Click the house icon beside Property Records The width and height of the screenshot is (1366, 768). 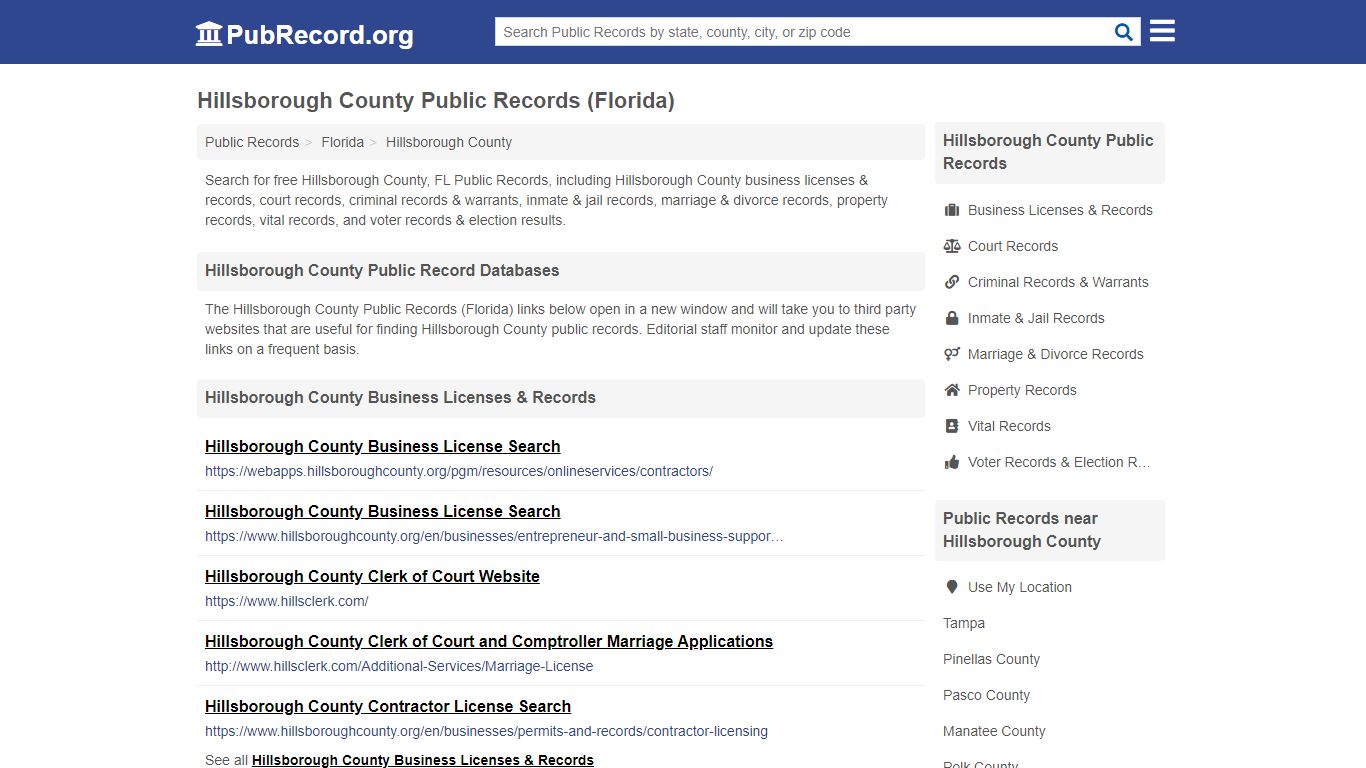[x=952, y=390]
